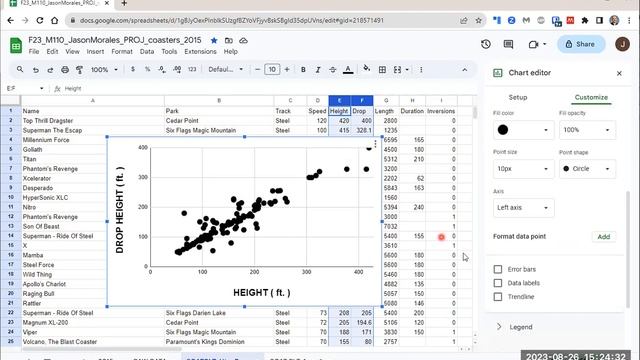Close the Chart editor panel
Viewport: 640px width, 360px height.
click(x=619, y=73)
